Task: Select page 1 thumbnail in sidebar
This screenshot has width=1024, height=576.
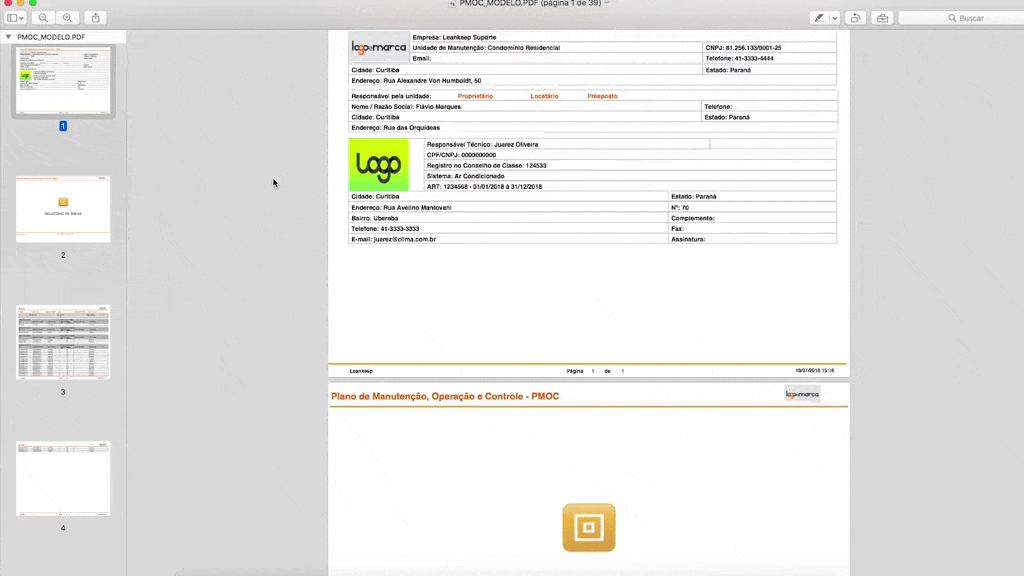Action: (x=63, y=80)
